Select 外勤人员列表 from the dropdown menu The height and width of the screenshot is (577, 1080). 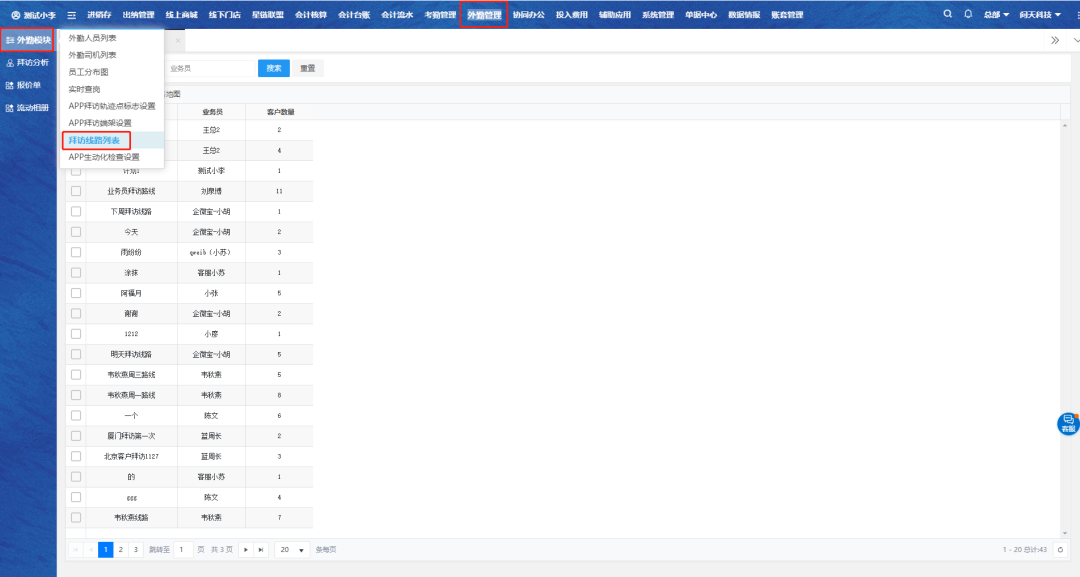coord(92,38)
